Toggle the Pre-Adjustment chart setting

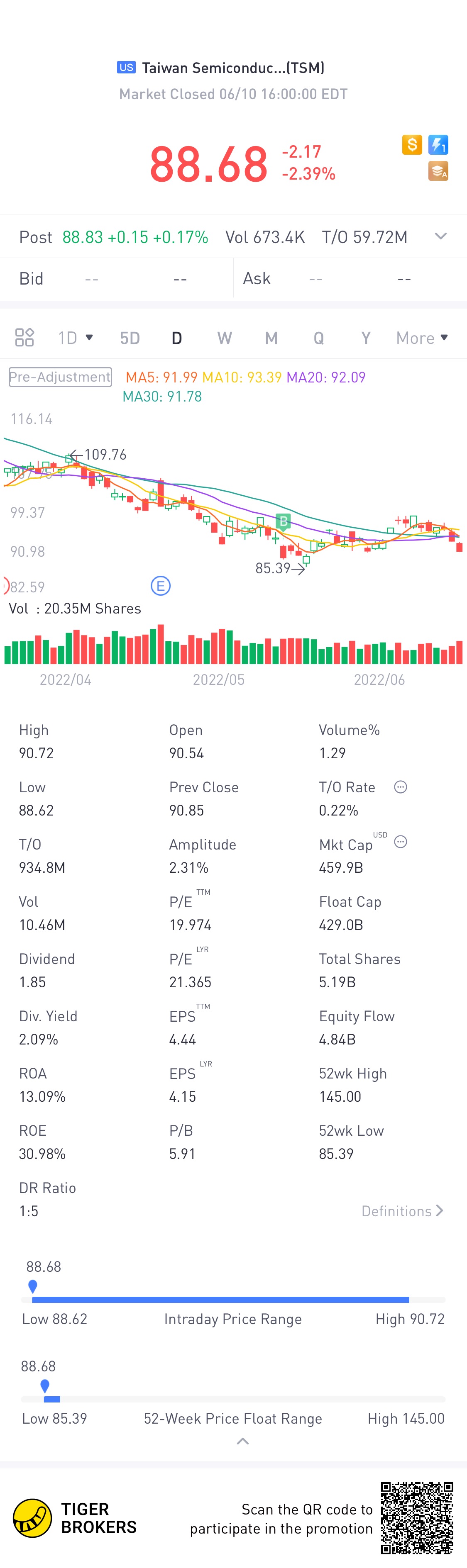point(60,377)
